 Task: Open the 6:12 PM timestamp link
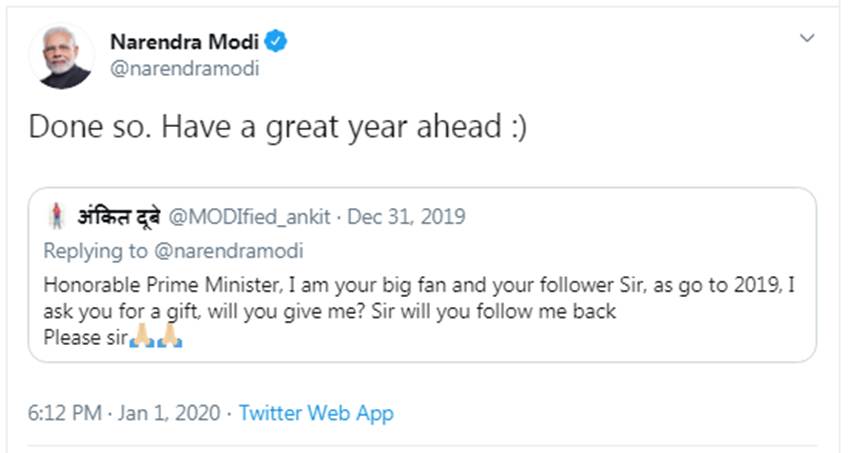(x=62, y=412)
